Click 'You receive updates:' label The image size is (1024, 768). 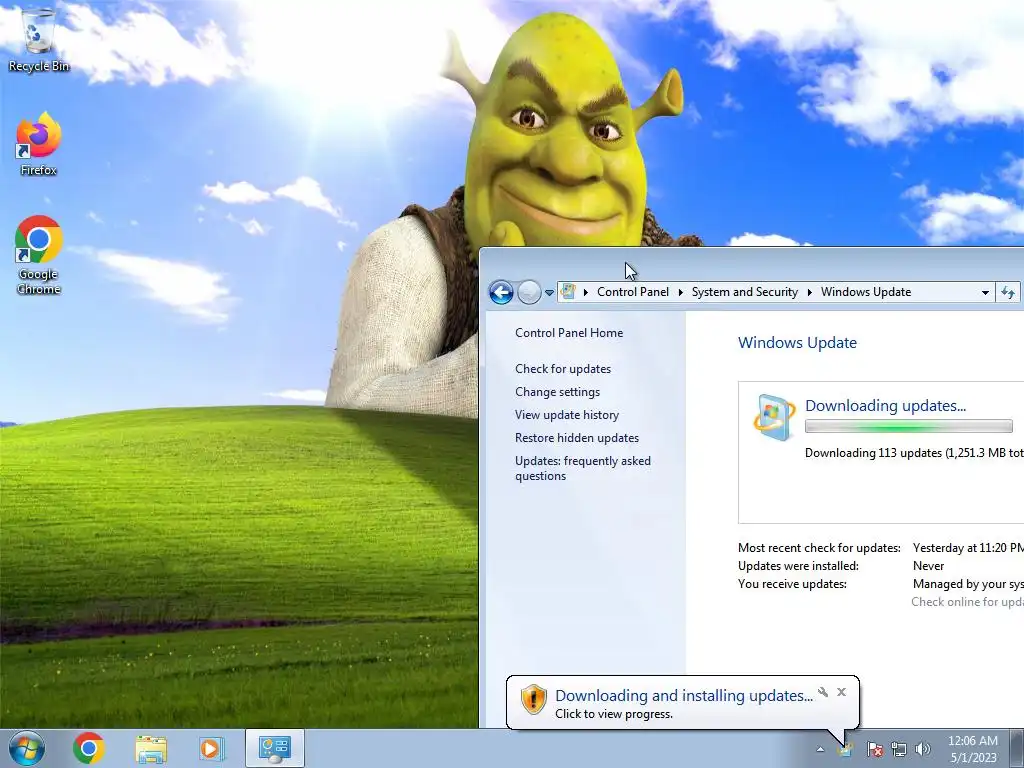[x=792, y=584]
